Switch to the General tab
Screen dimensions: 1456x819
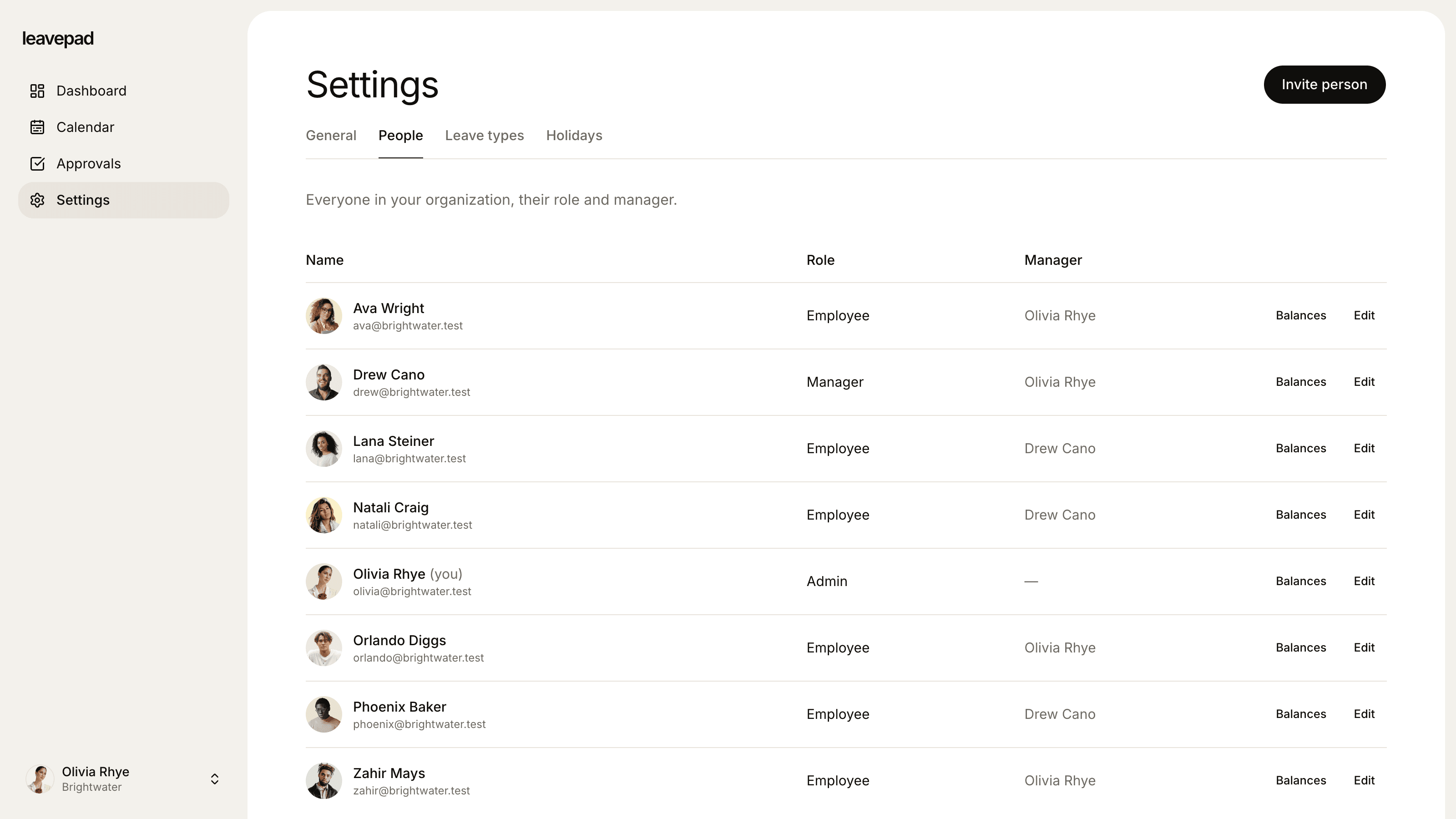[x=331, y=136]
